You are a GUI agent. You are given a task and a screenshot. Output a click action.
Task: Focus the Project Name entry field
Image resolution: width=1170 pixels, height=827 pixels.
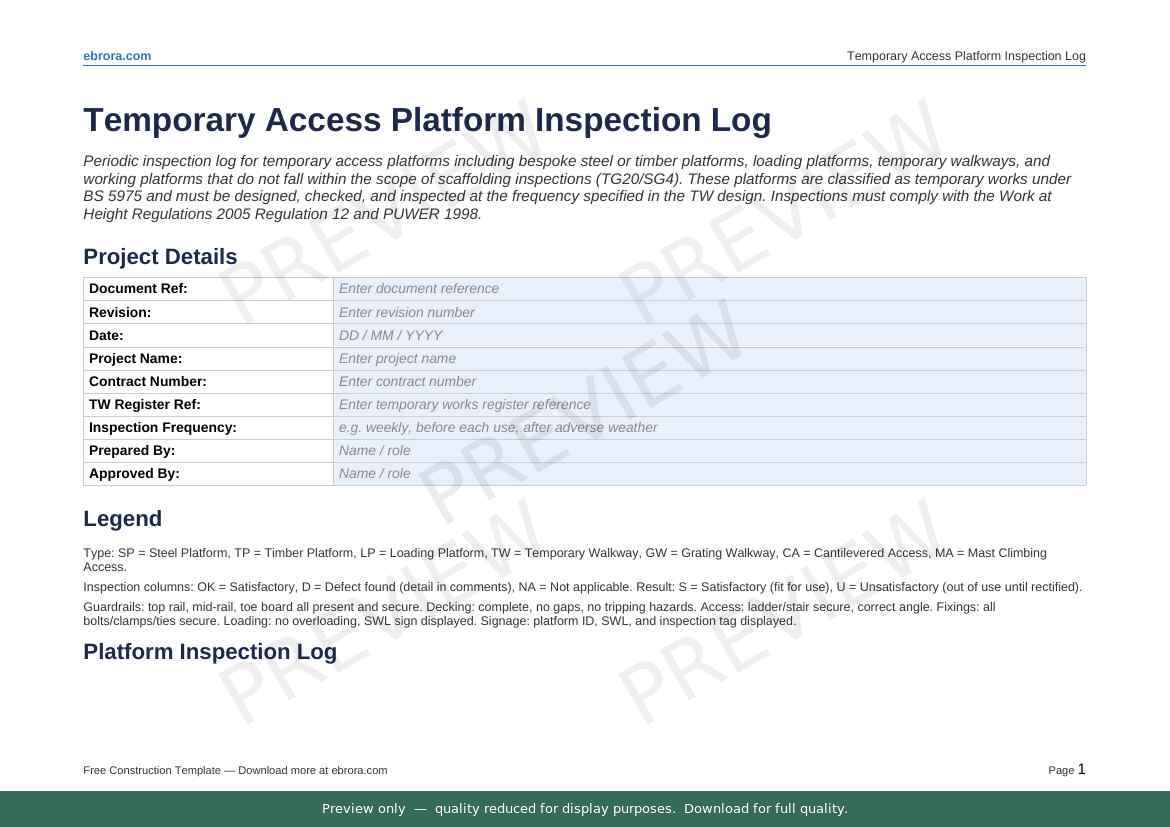tap(708, 358)
